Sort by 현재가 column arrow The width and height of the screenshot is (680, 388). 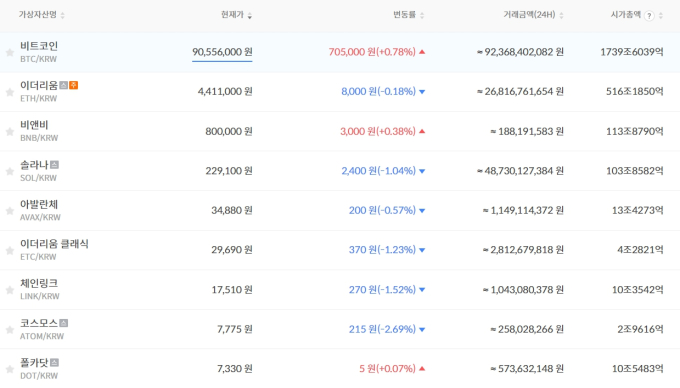(249, 16)
